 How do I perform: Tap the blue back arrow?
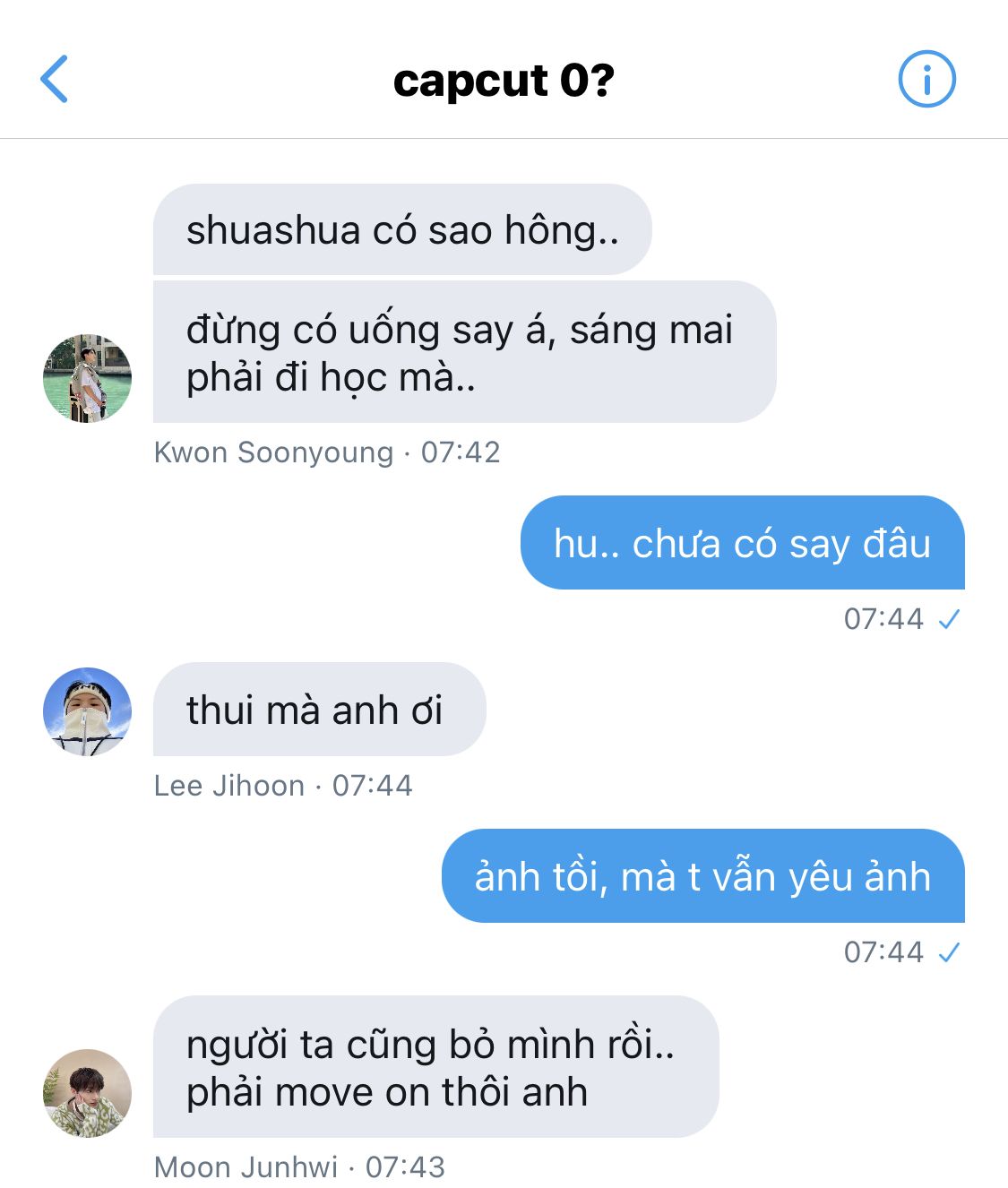[x=54, y=79]
